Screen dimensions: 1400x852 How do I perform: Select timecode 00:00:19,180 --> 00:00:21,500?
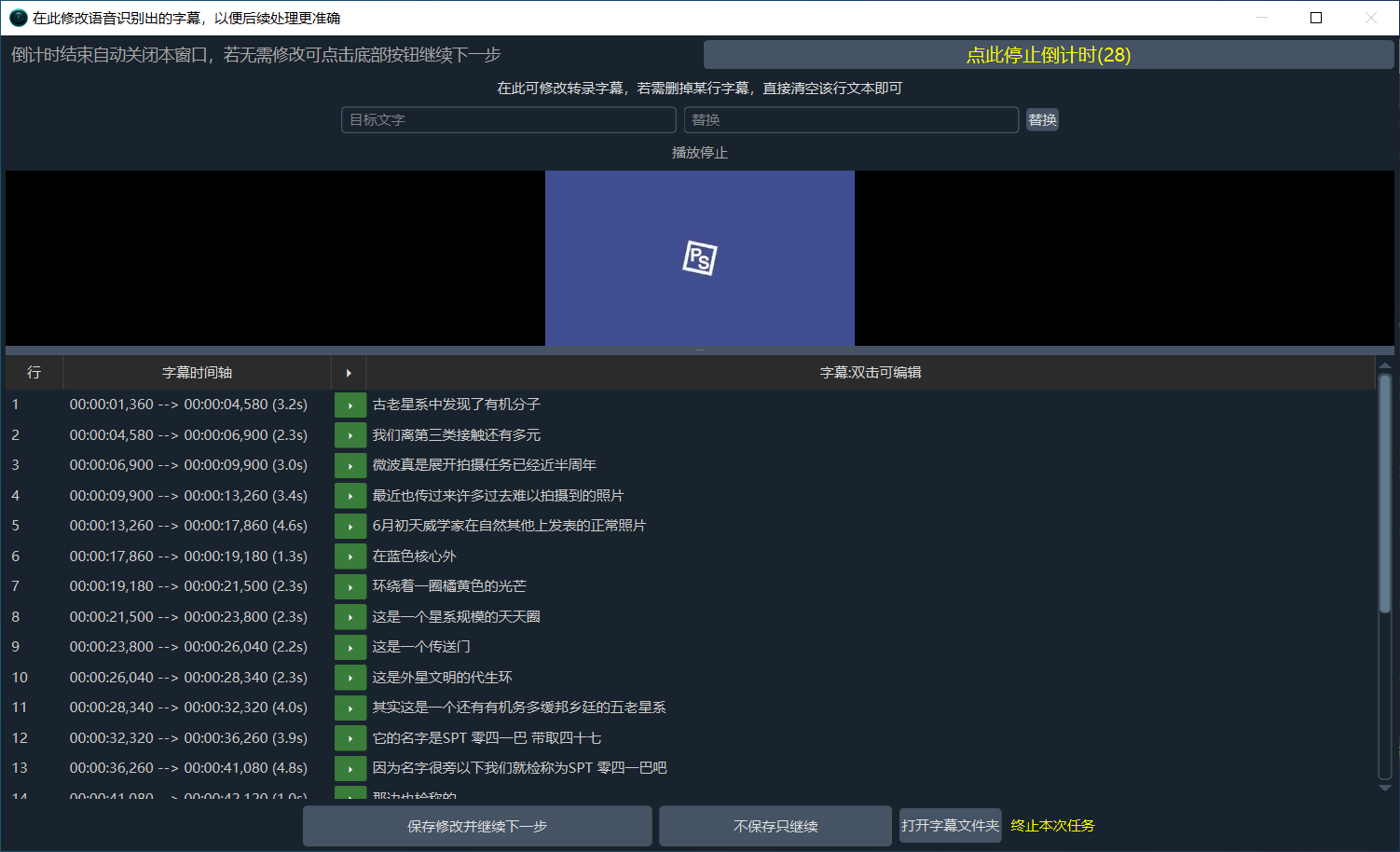pos(188,586)
